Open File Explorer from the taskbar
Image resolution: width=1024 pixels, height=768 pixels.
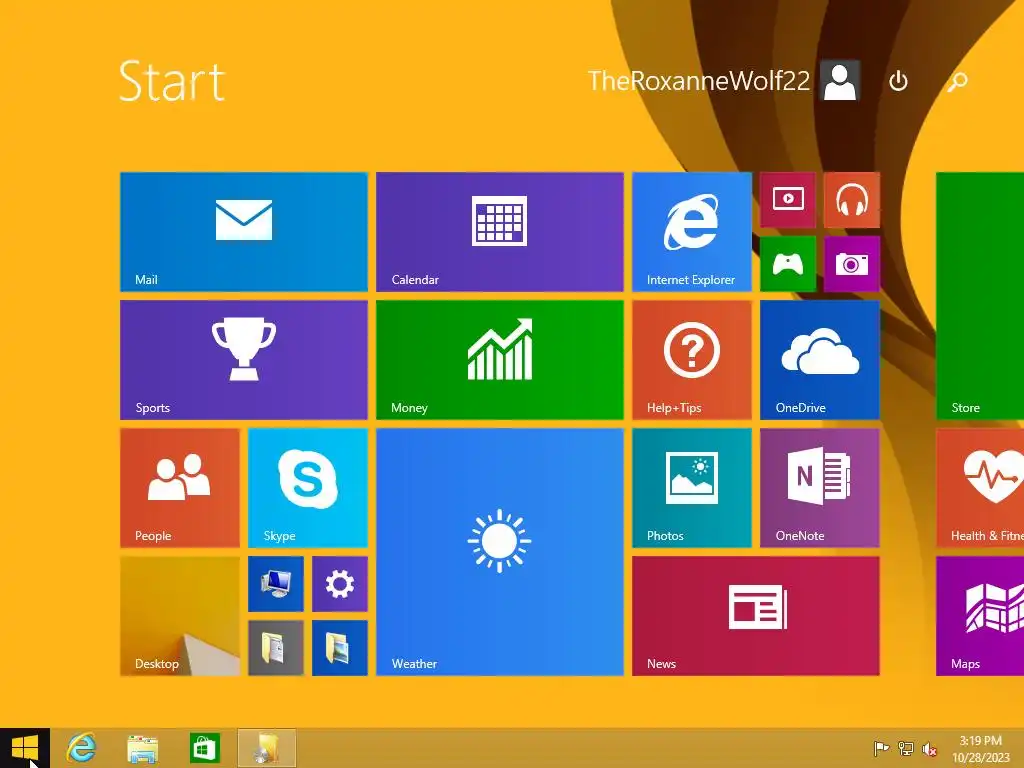(x=142, y=748)
